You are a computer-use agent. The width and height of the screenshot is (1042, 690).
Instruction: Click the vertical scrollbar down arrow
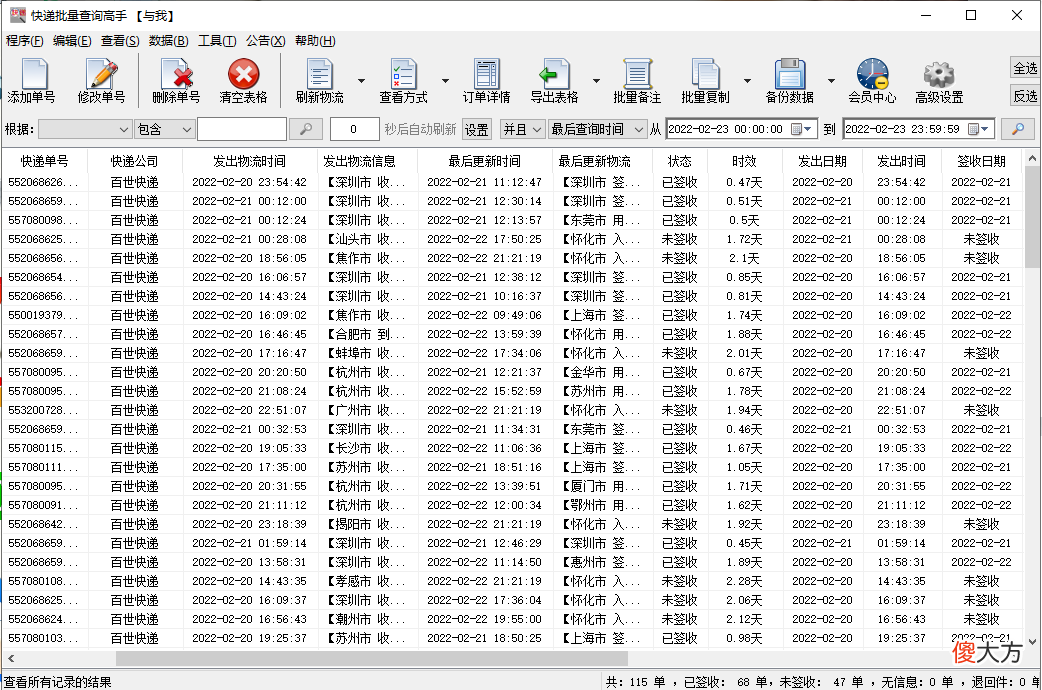pos(1032,641)
